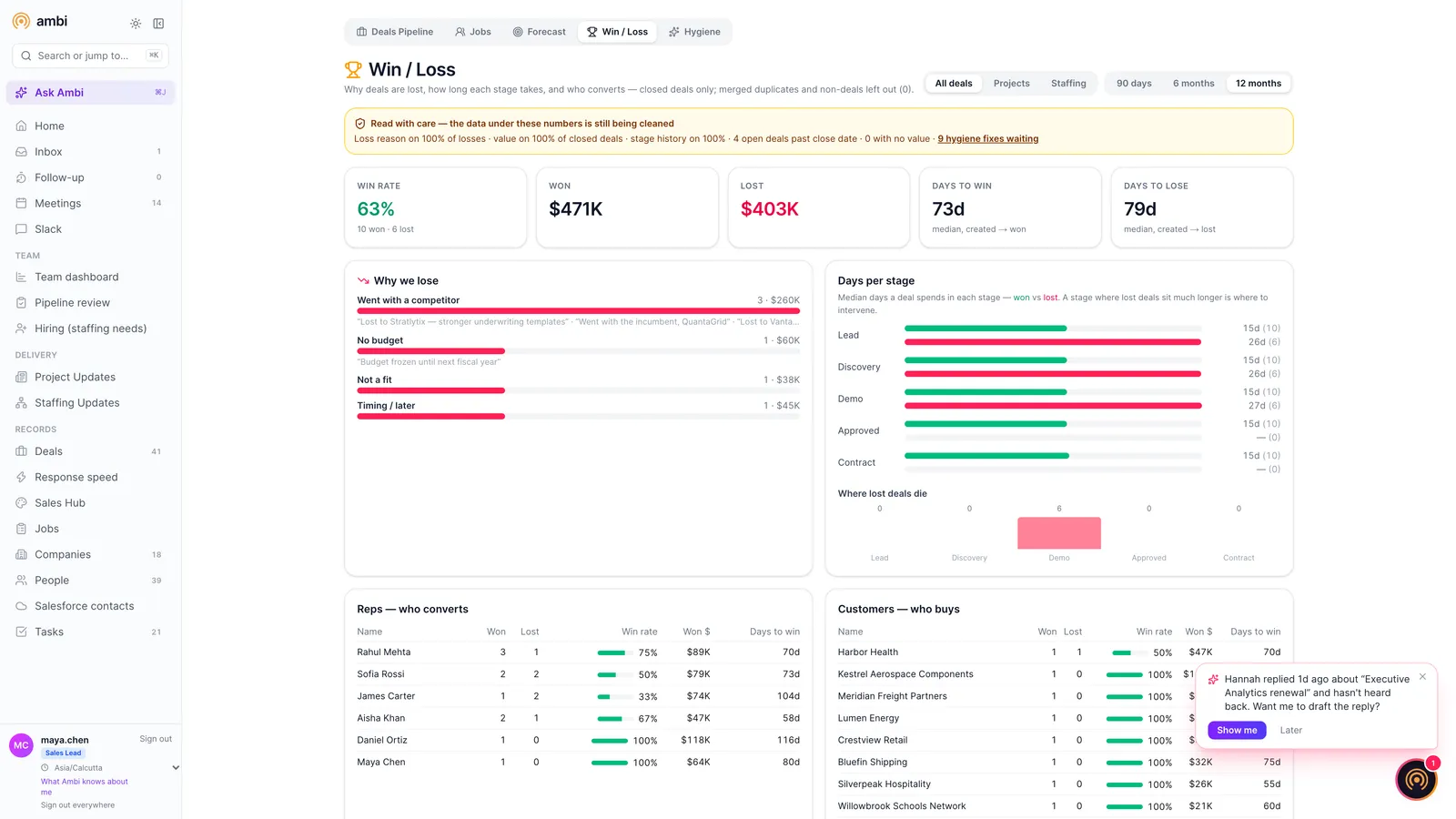Click the Inbox tray icon
This screenshot has height=819, width=1456.
[x=21, y=152]
